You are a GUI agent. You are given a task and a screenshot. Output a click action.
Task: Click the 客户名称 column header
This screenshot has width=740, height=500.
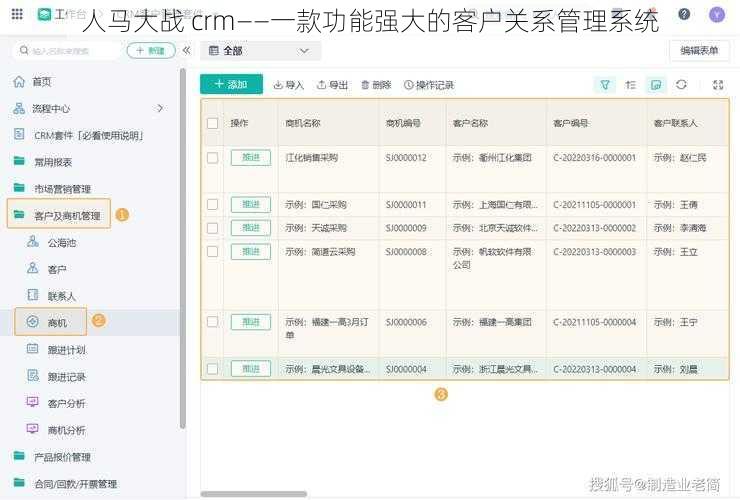point(470,123)
